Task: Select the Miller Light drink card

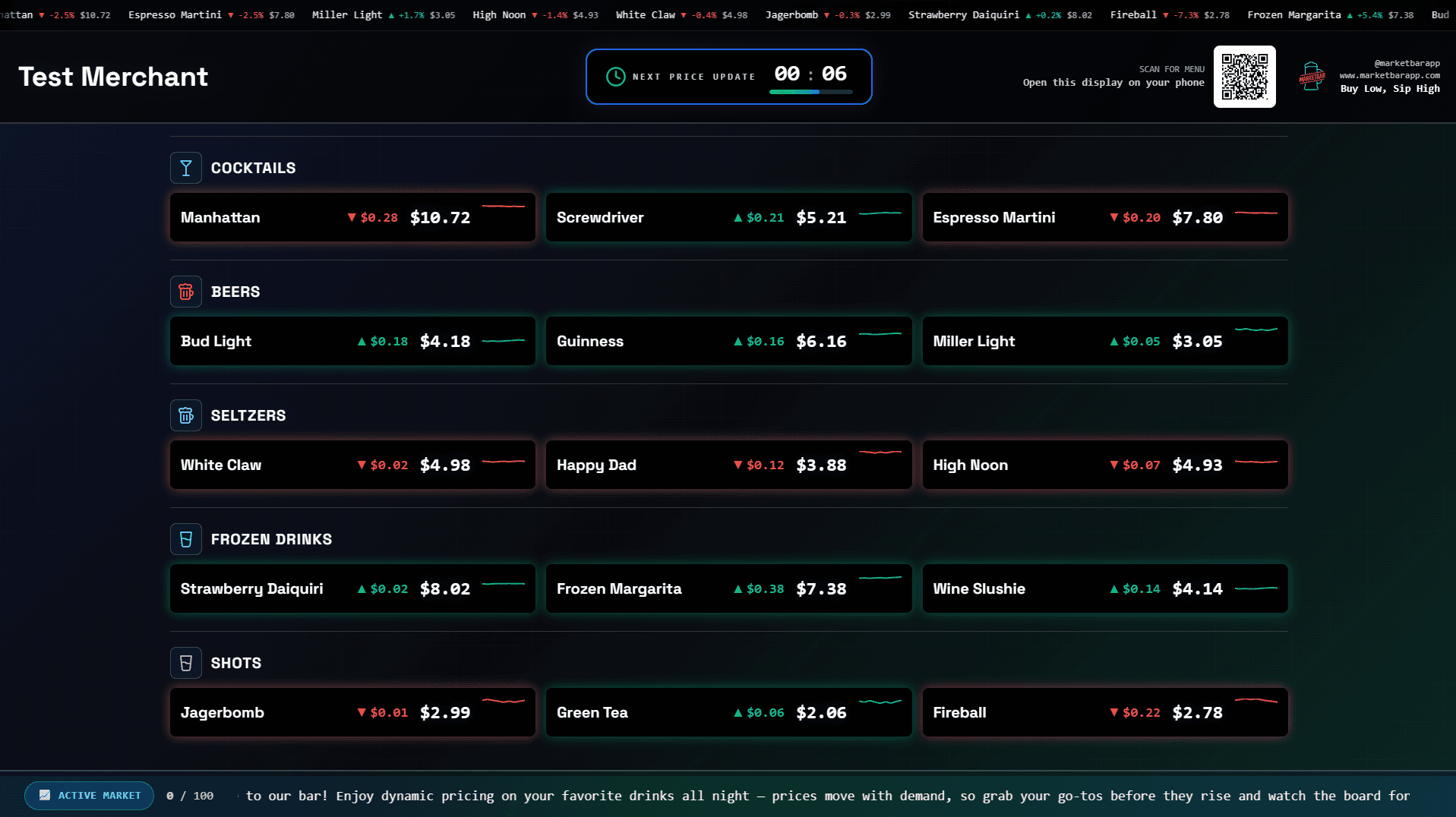Action: [1105, 341]
